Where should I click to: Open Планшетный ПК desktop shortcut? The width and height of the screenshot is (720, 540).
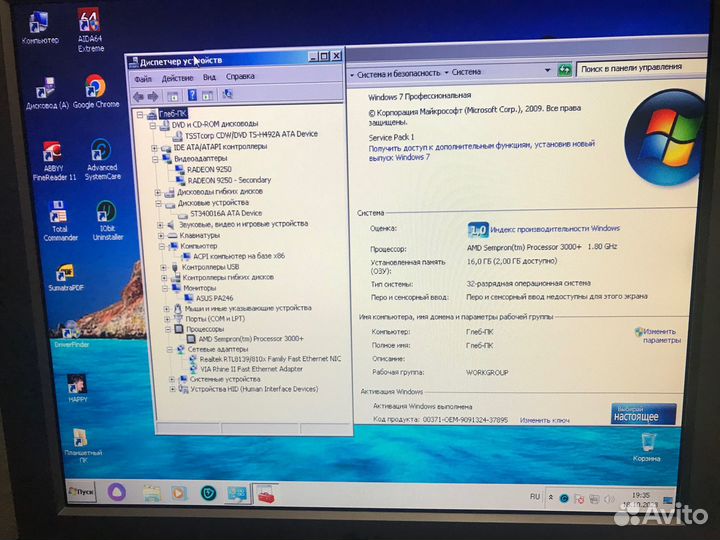click(x=83, y=445)
